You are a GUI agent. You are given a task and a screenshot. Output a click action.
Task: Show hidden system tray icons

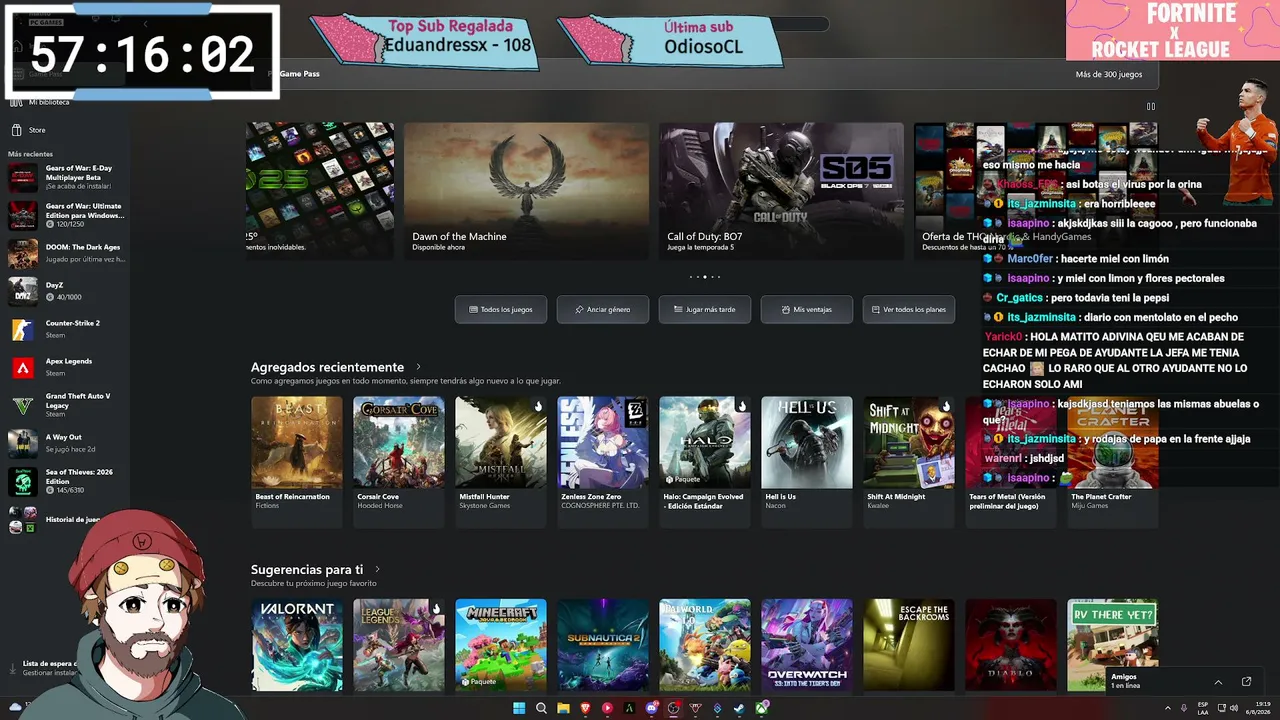click(1167, 709)
